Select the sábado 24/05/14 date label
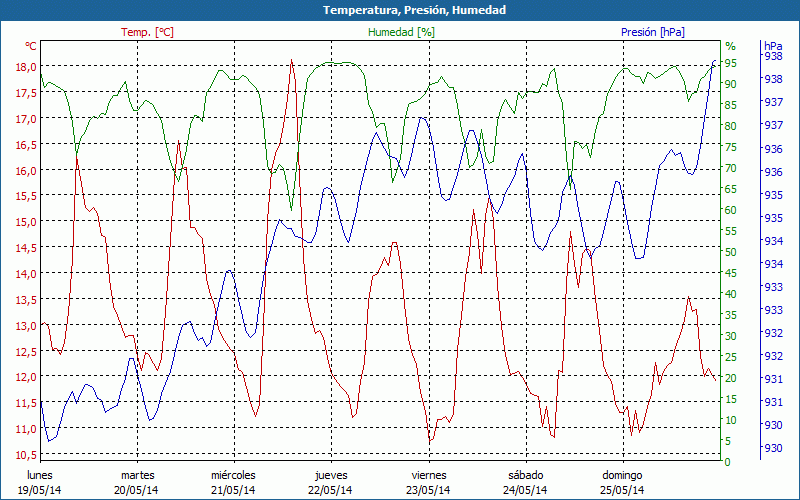800x500 pixels. (x=525, y=482)
